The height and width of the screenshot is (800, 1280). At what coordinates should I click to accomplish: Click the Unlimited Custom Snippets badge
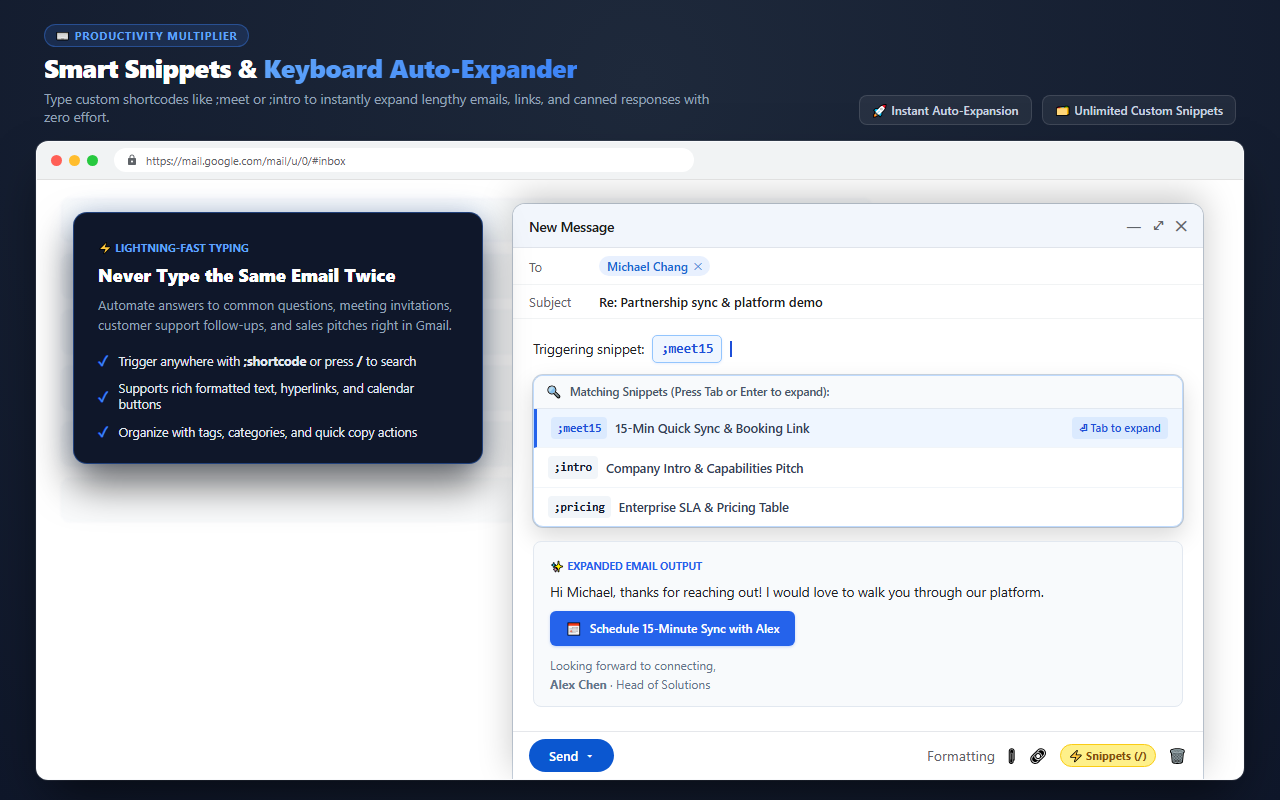pyautogui.click(x=1139, y=110)
